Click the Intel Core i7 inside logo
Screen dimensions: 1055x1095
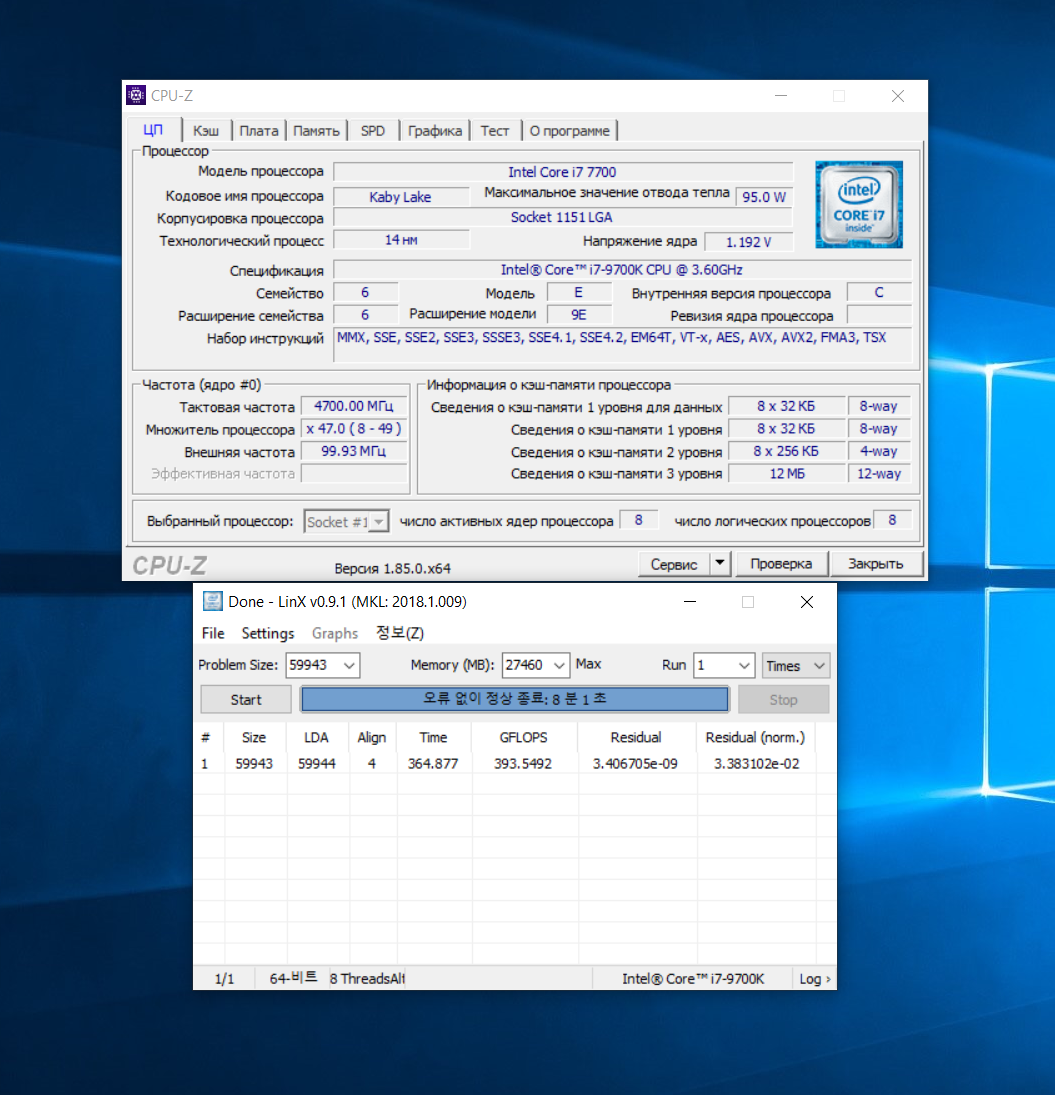tap(859, 205)
